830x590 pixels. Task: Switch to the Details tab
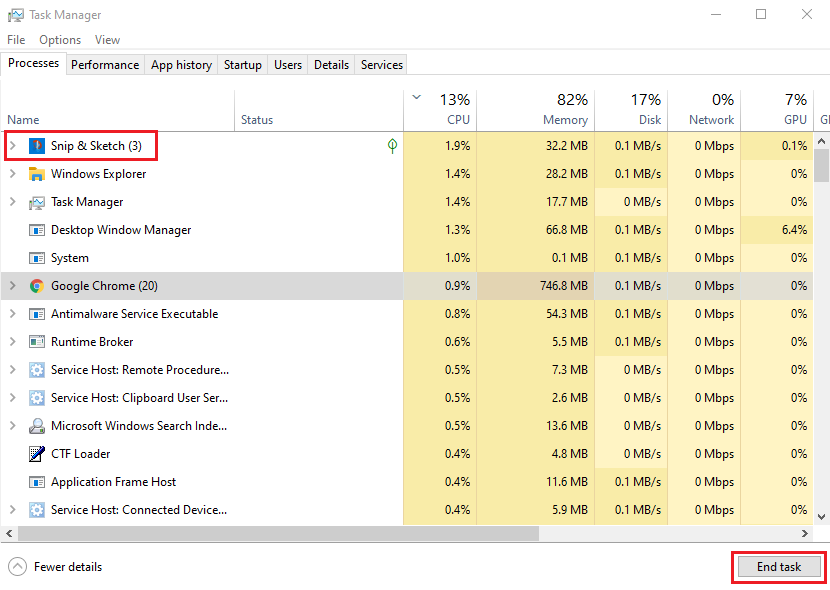point(331,65)
